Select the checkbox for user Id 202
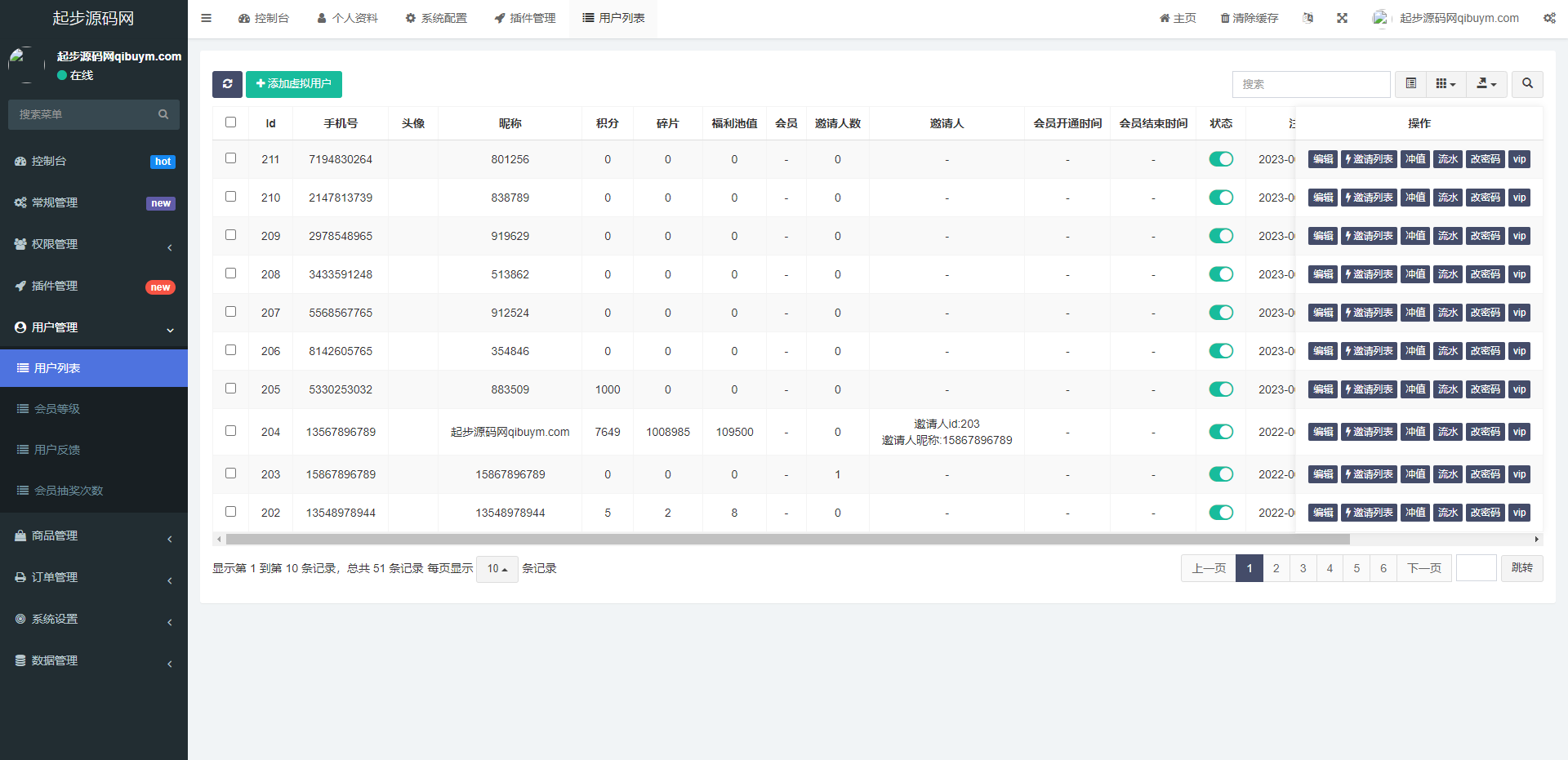The image size is (1568, 760). pyautogui.click(x=230, y=512)
